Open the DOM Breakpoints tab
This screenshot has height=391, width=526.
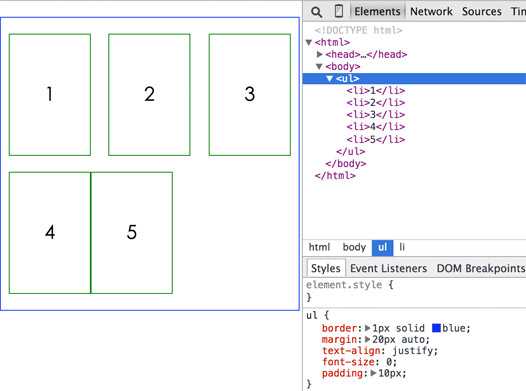click(481, 268)
